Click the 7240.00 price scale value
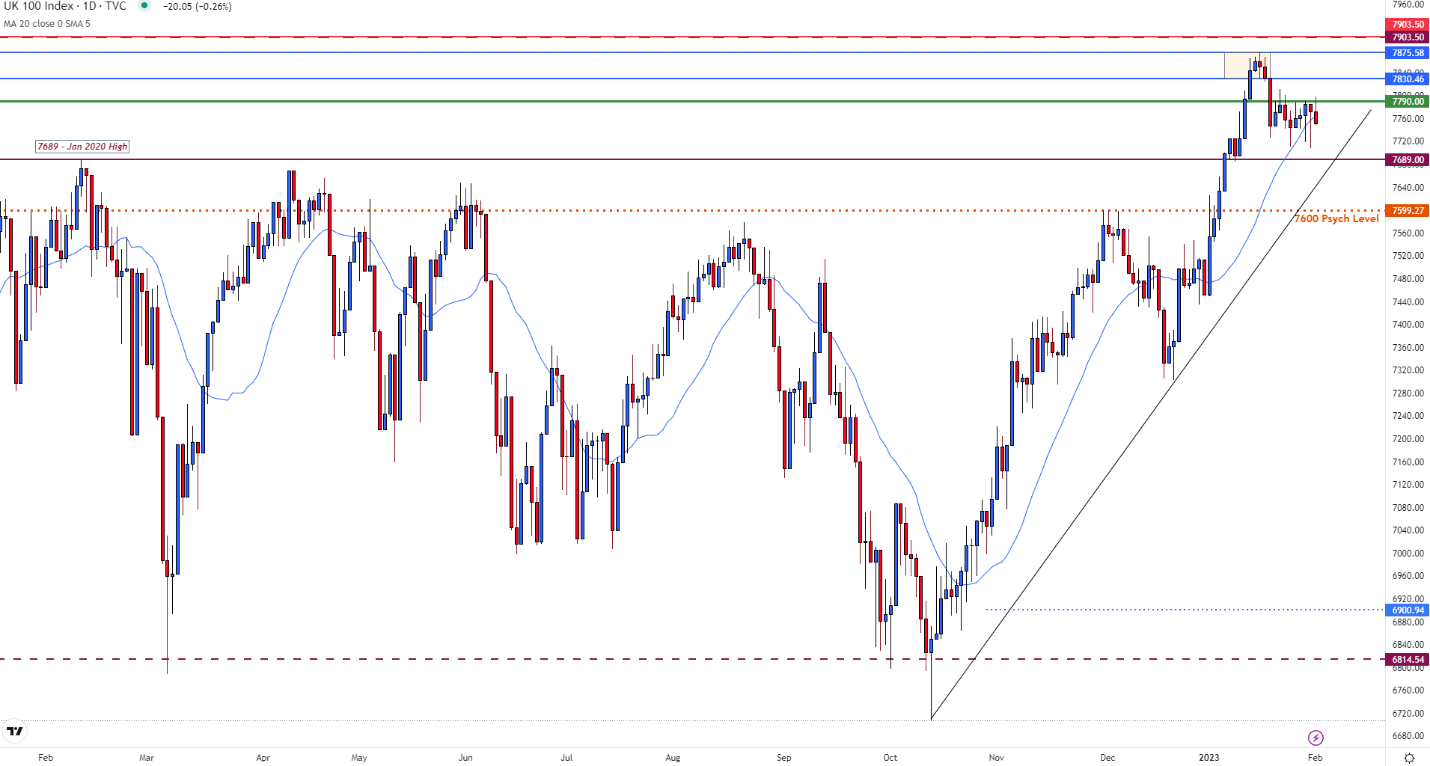The width and height of the screenshot is (1430, 766). tap(1406, 416)
